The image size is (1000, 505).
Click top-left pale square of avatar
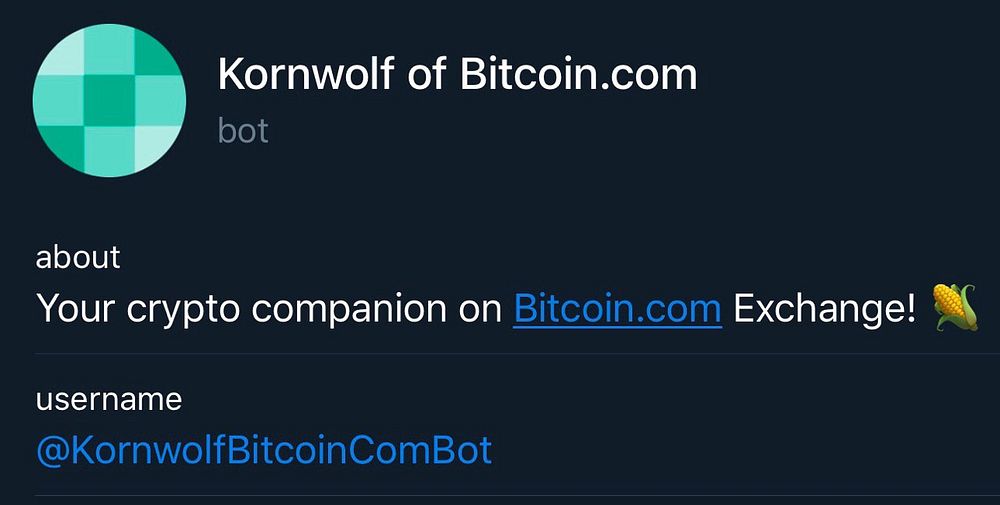(x=62, y=55)
